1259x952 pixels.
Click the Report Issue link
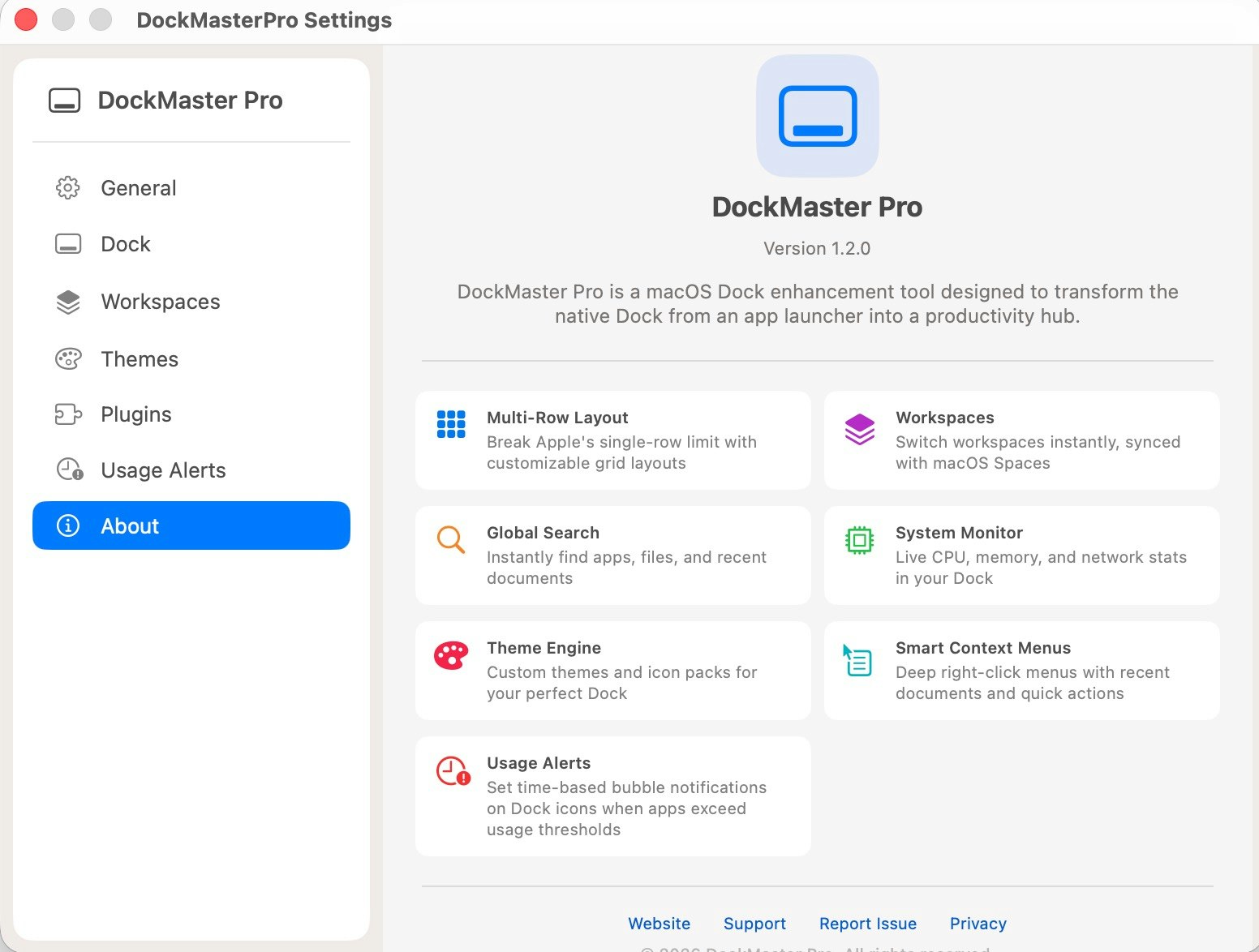(867, 923)
